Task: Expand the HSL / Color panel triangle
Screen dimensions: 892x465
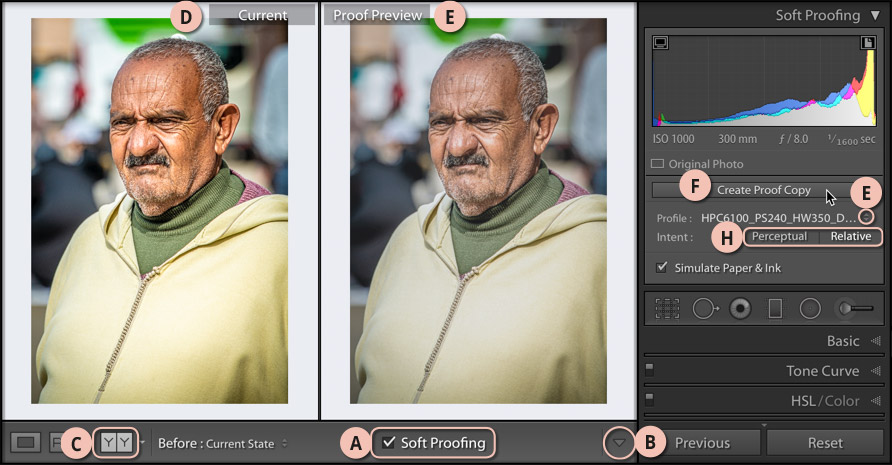Action: tap(876, 401)
